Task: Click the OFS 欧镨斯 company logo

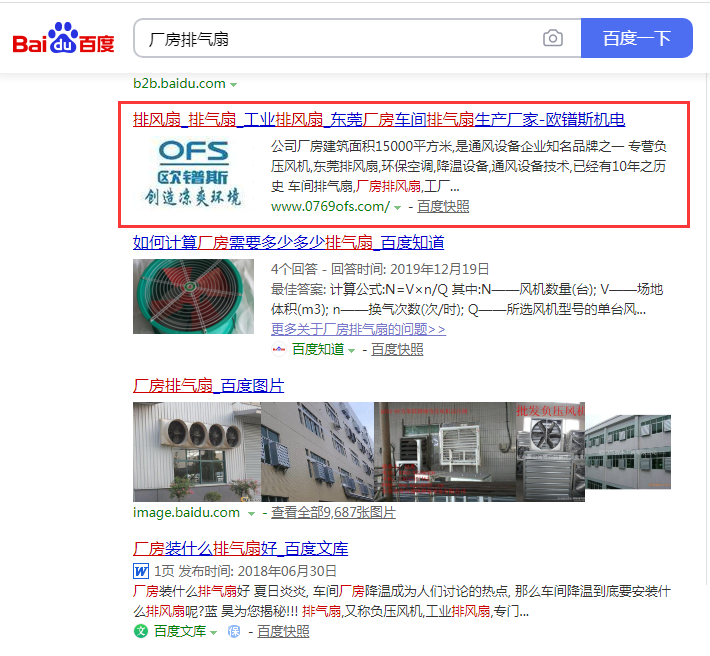Action: [x=193, y=173]
